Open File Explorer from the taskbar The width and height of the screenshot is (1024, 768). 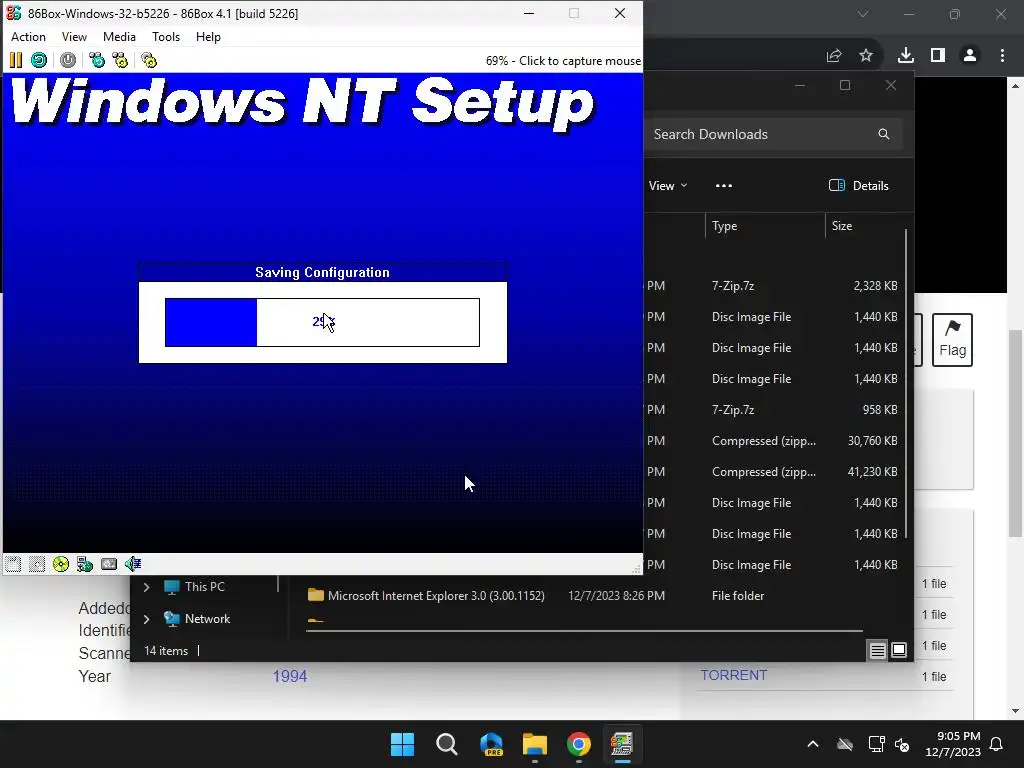coord(535,744)
